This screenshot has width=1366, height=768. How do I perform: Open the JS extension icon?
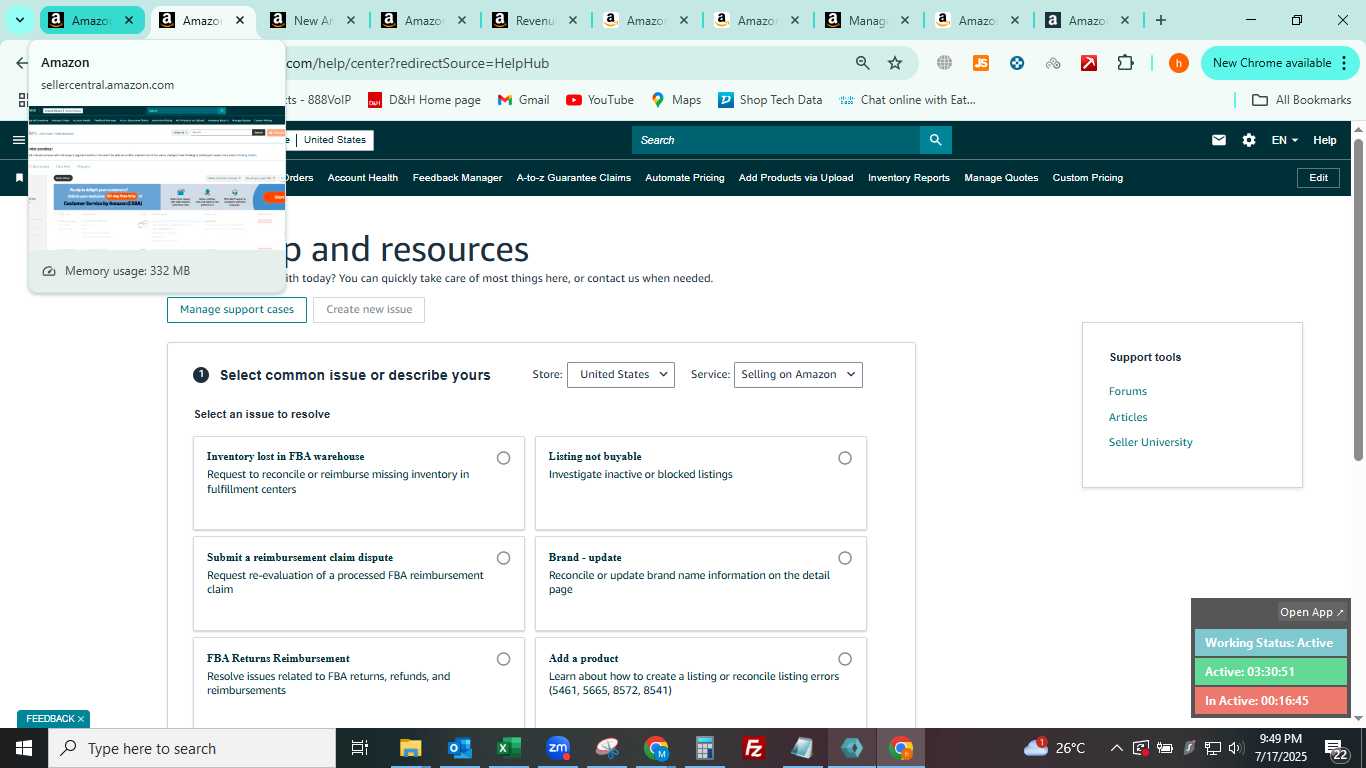click(980, 63)
